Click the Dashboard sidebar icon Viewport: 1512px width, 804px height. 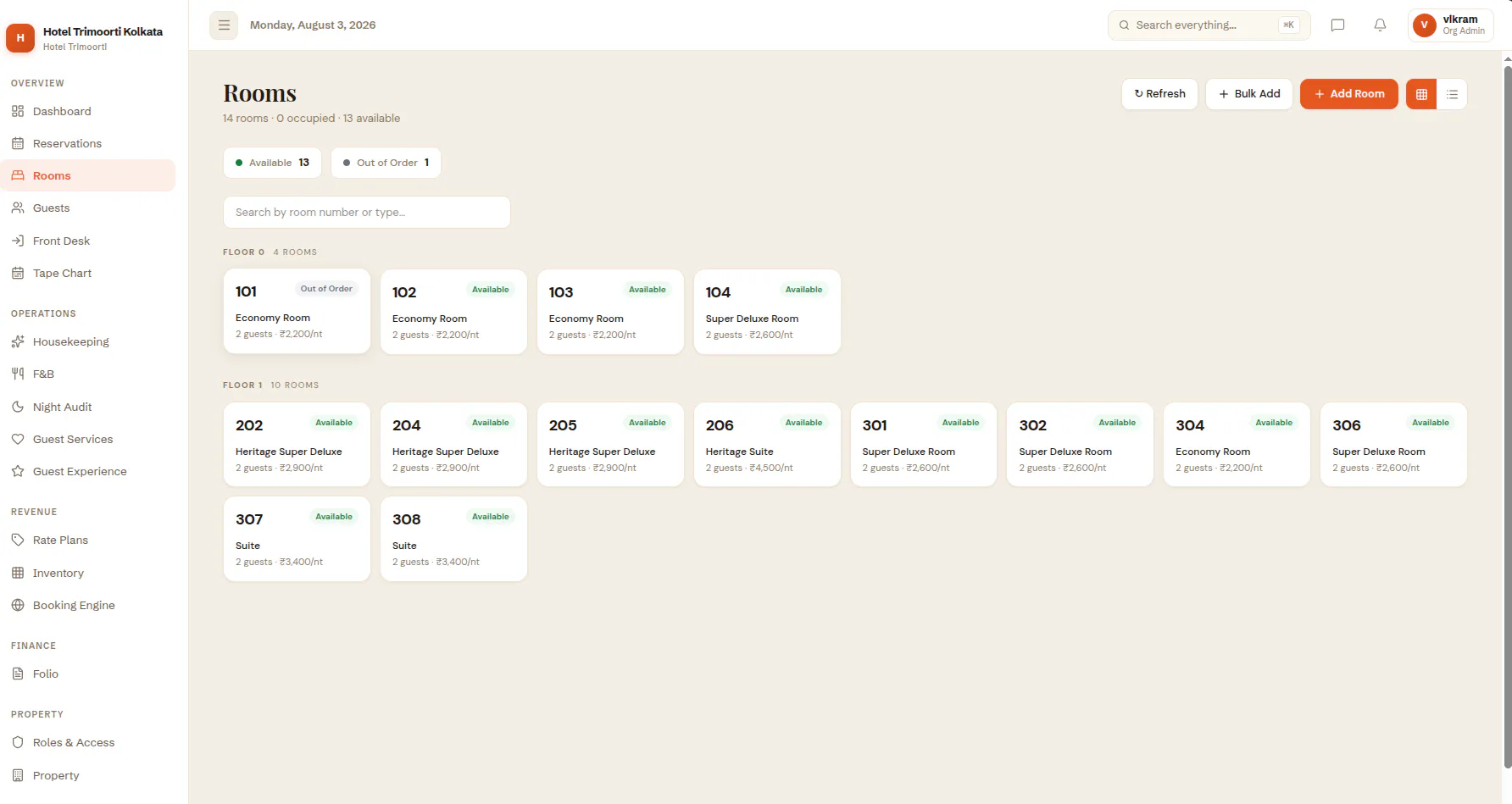pyautogui.click(x=18, y=111)
